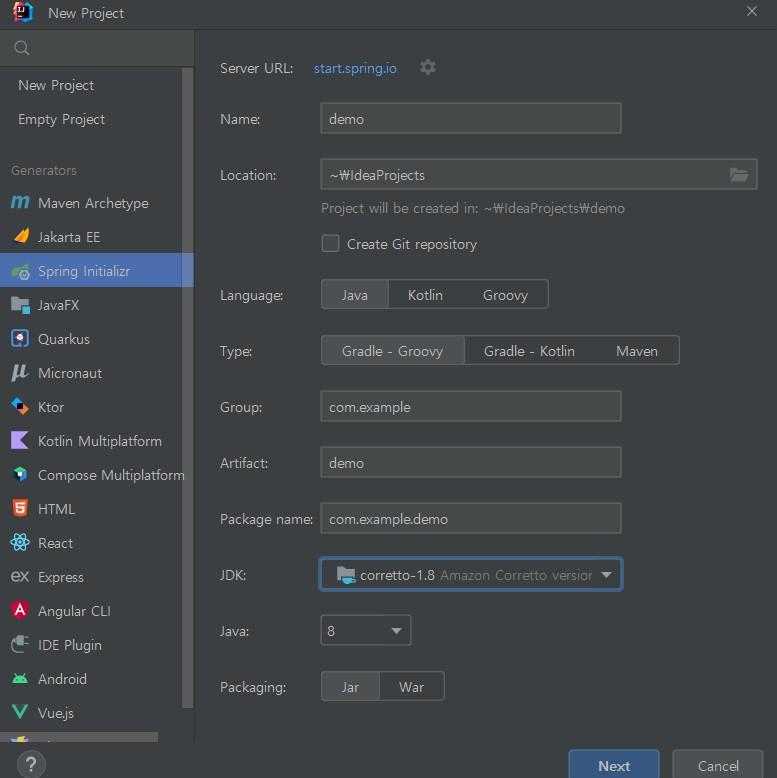Viewport: 777px width, 778px height.
Task: Click the Express ex icon
Action: pyautogui.click(x=20, y=577)
